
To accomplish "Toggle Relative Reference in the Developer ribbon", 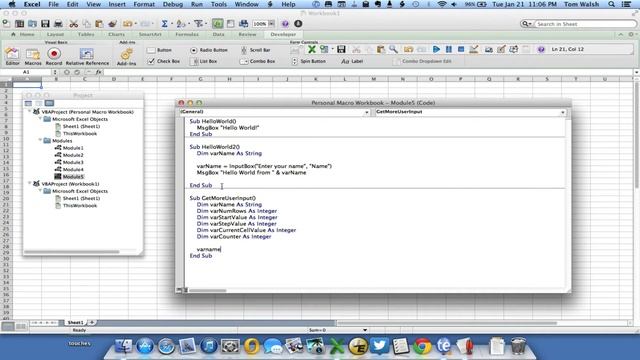I will pyautogui.click(x=87, y=56).
